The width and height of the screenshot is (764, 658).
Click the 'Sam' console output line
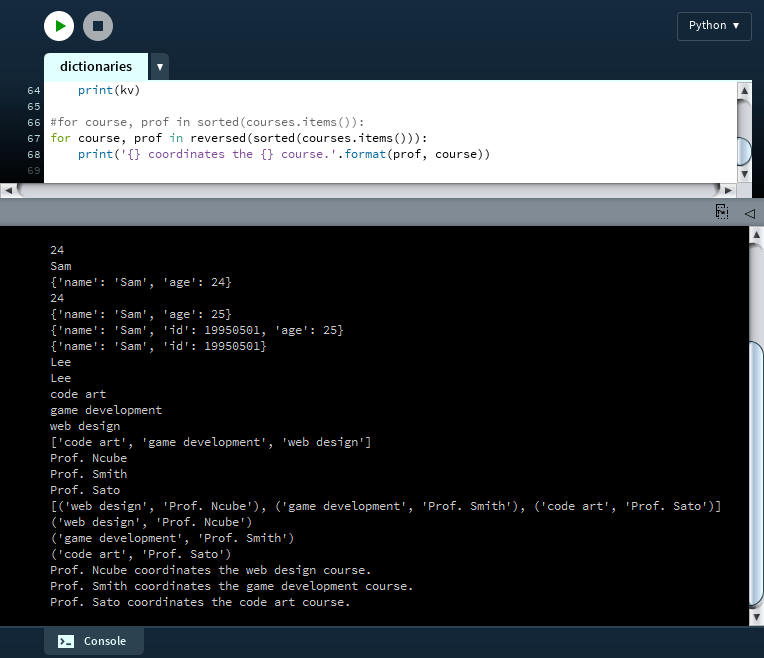click(x=61, y=266)
